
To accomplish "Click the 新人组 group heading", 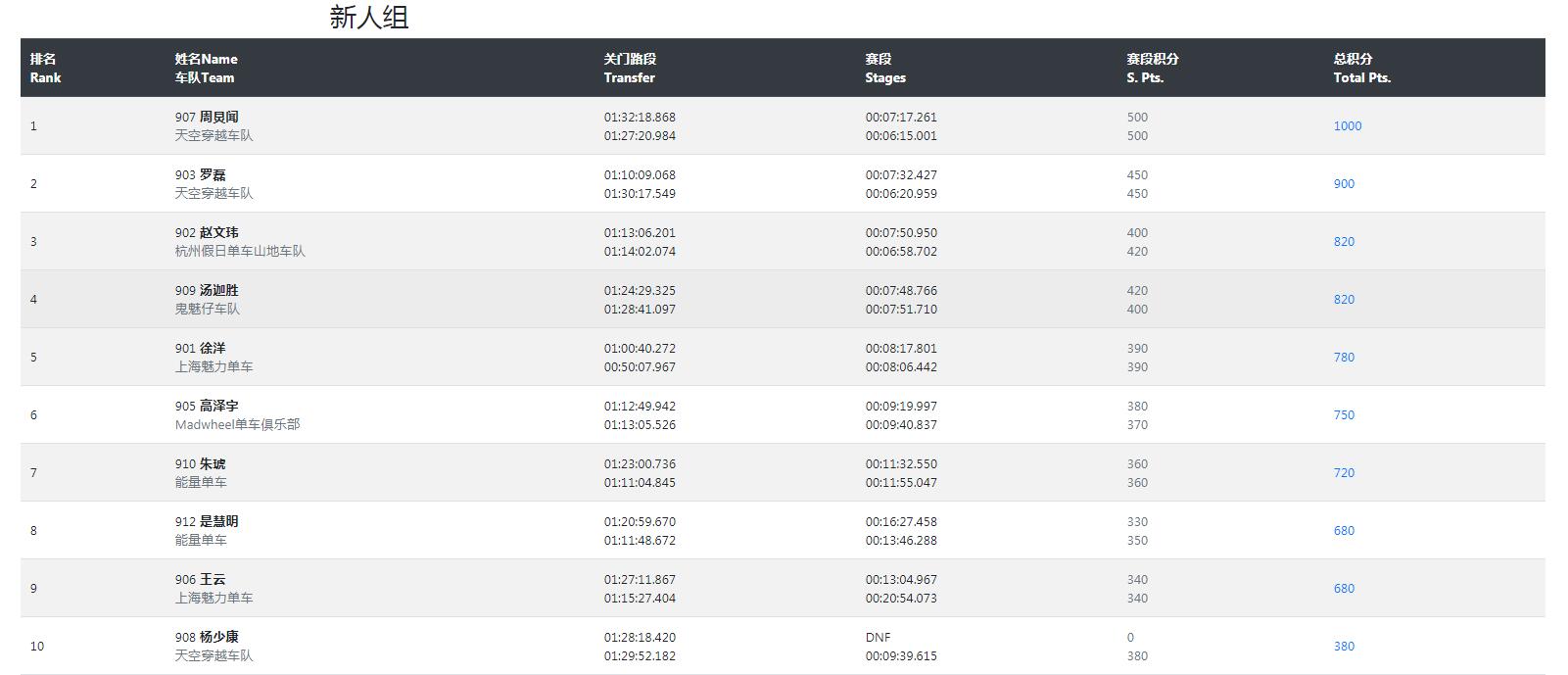I will 368,18.
